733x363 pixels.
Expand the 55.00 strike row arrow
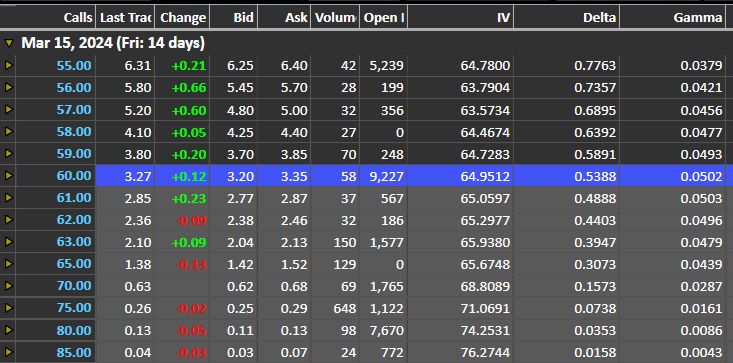(x=8, y=65)
